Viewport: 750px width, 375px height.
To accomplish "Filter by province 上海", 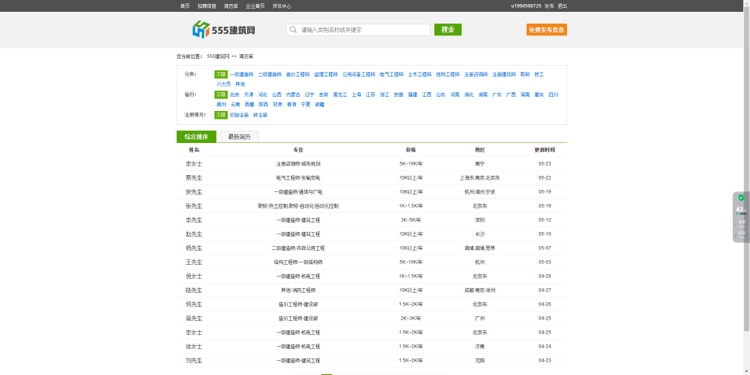I will click(356, 95).
